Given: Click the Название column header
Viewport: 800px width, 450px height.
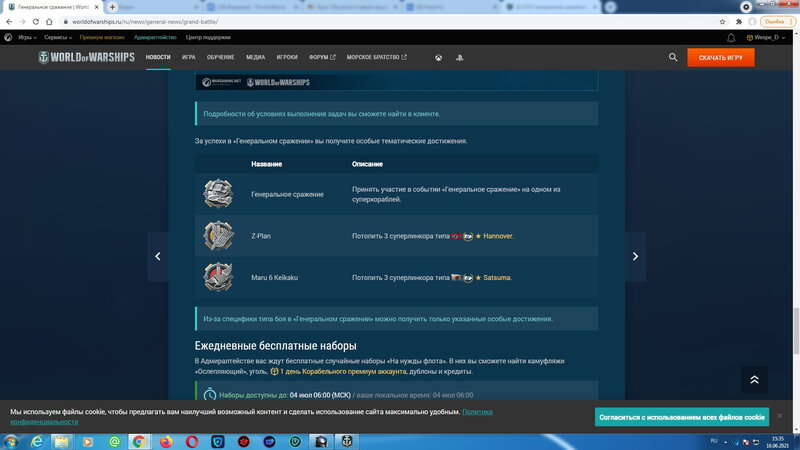Looking at the screenshot, I should coord(266,164).
